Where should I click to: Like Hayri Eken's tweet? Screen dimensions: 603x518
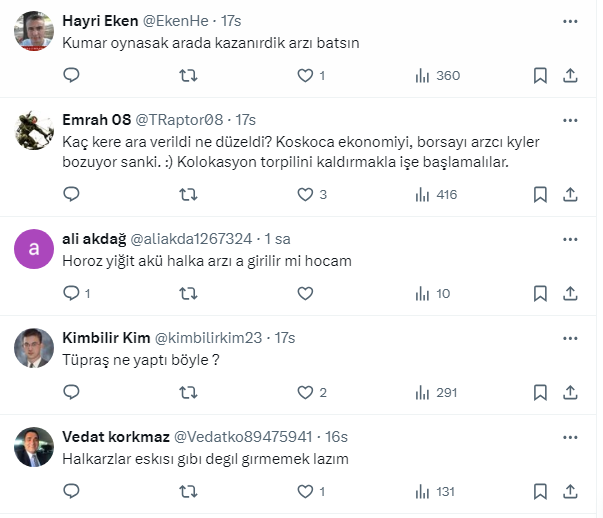click(306, 75)
